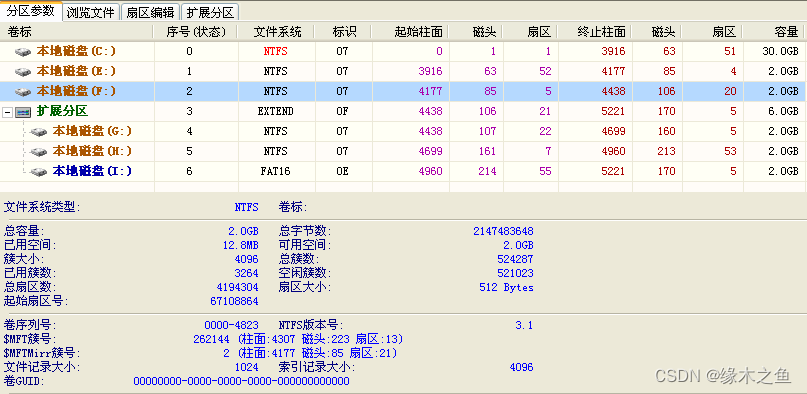The height and width of the screenshot is (394, 807).
Task: Open the 浏览文件 tab
Action: tap(91, 12)
